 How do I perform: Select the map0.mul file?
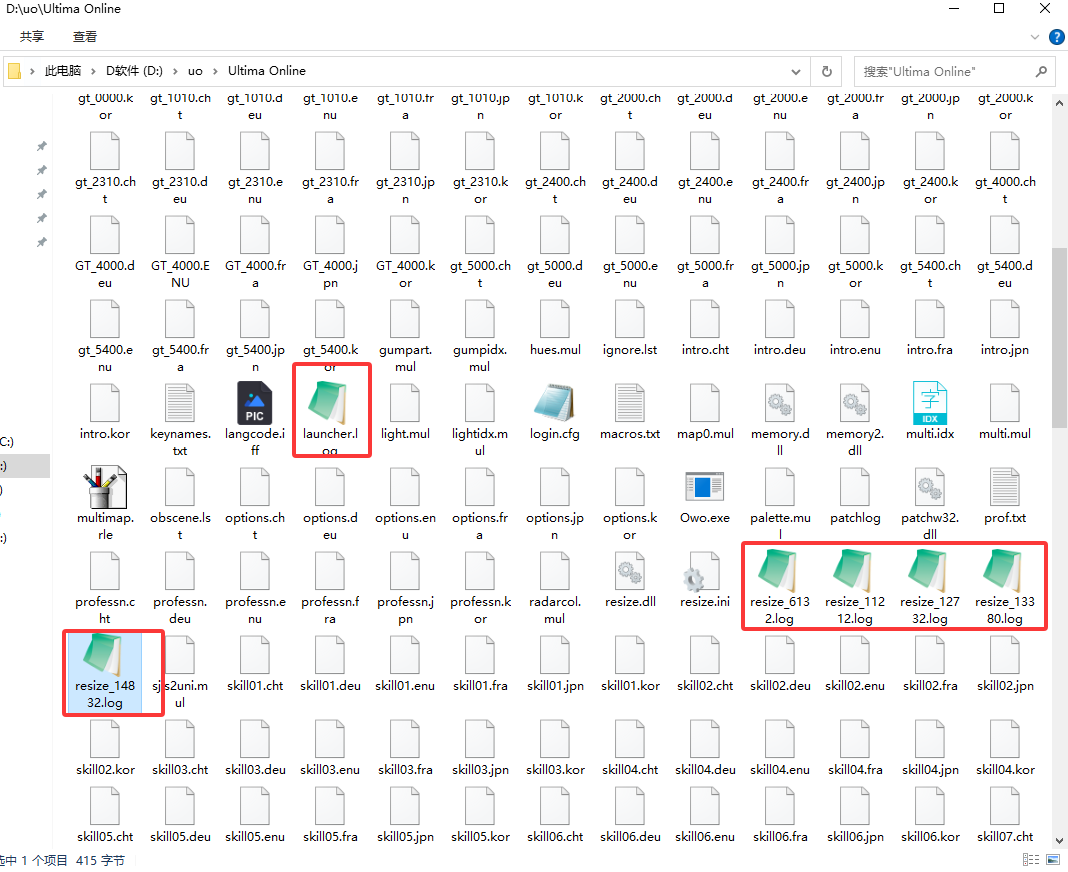tap(705, 412)
